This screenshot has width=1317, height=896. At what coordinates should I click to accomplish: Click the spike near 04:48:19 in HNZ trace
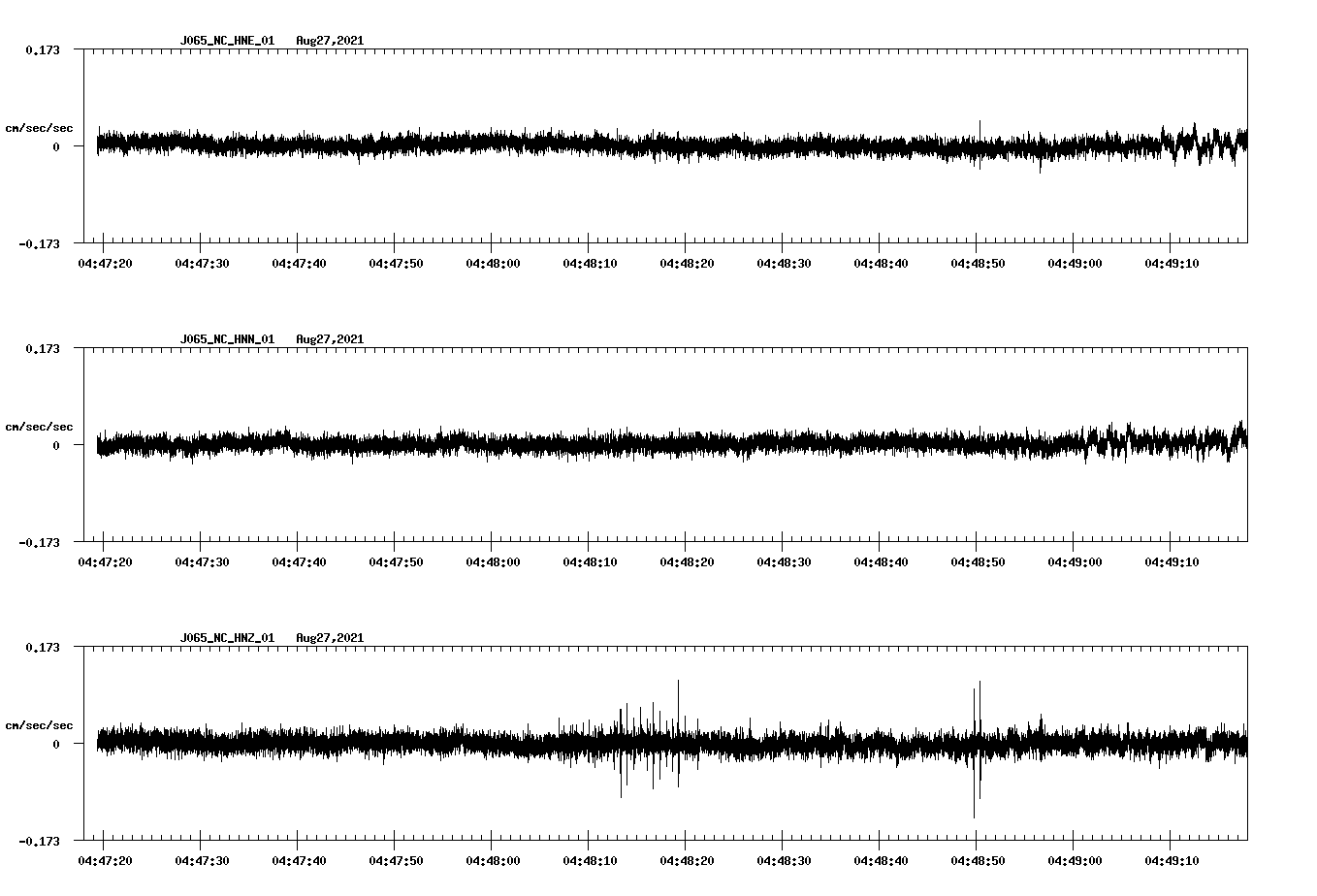[x=678, y=732]
